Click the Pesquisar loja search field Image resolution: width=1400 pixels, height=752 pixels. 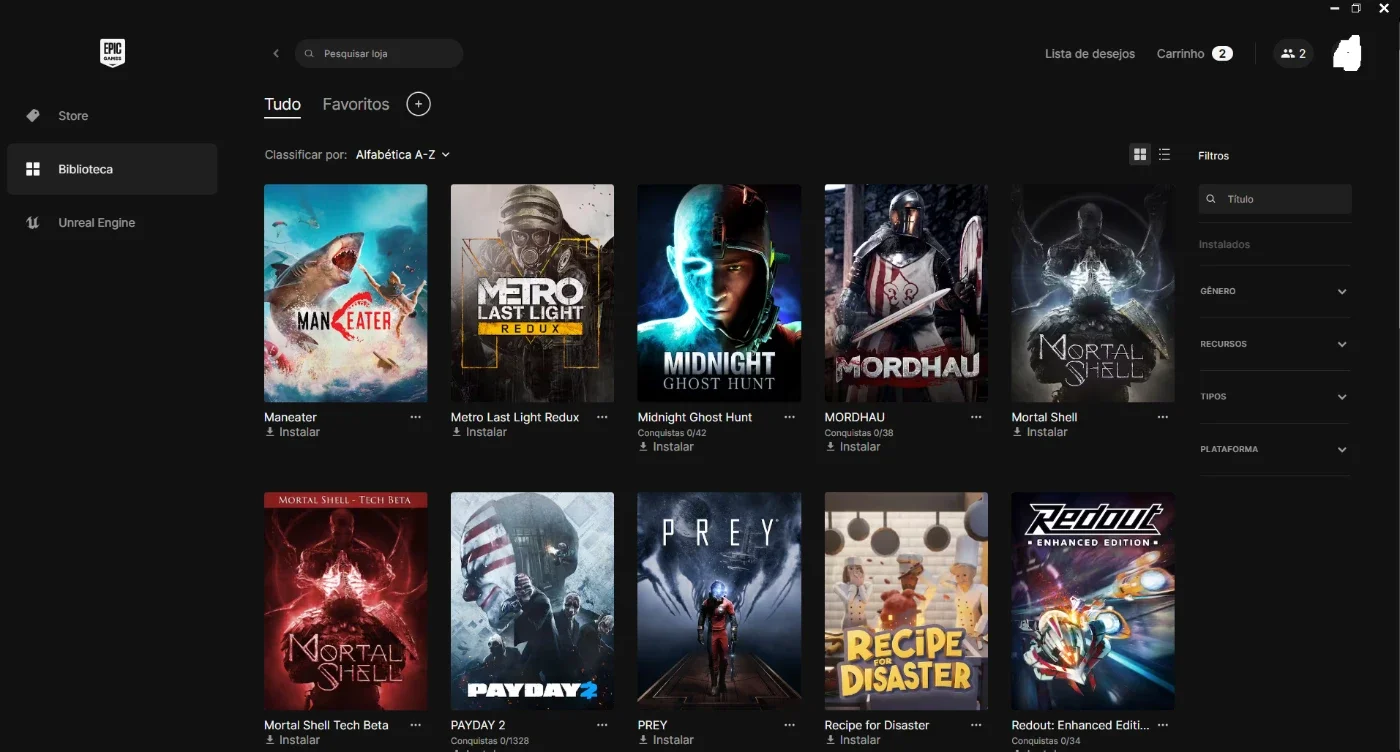(x=379, y=54)
